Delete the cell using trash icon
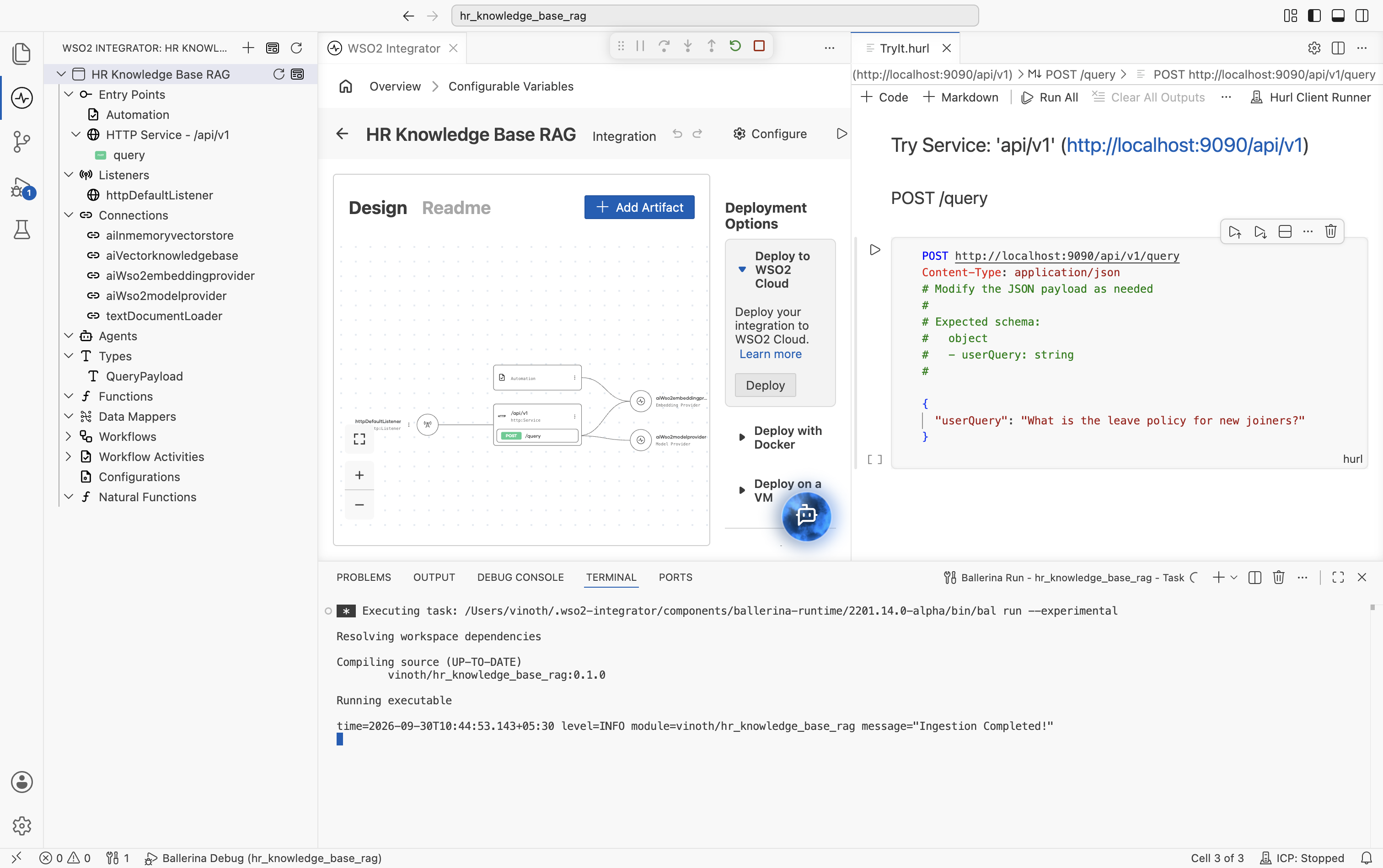This screenshot has height=868, width=1383. coord(1330,231)
